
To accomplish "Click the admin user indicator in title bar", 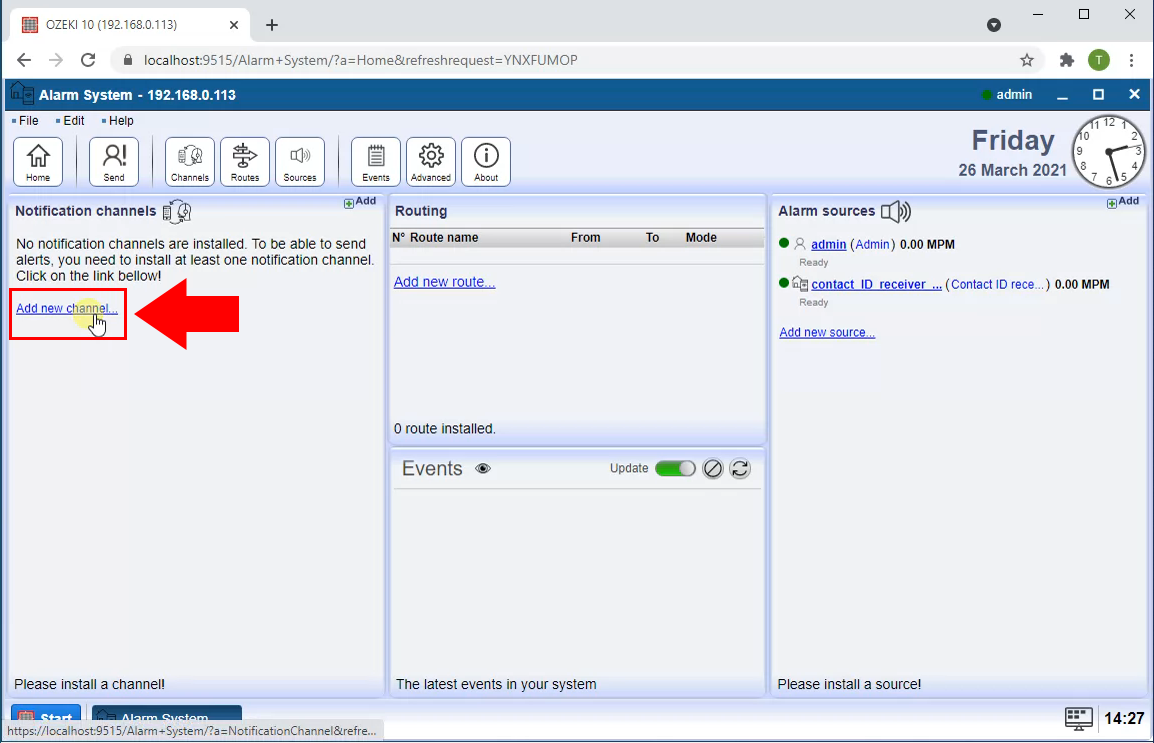I will click(1008, 94).
